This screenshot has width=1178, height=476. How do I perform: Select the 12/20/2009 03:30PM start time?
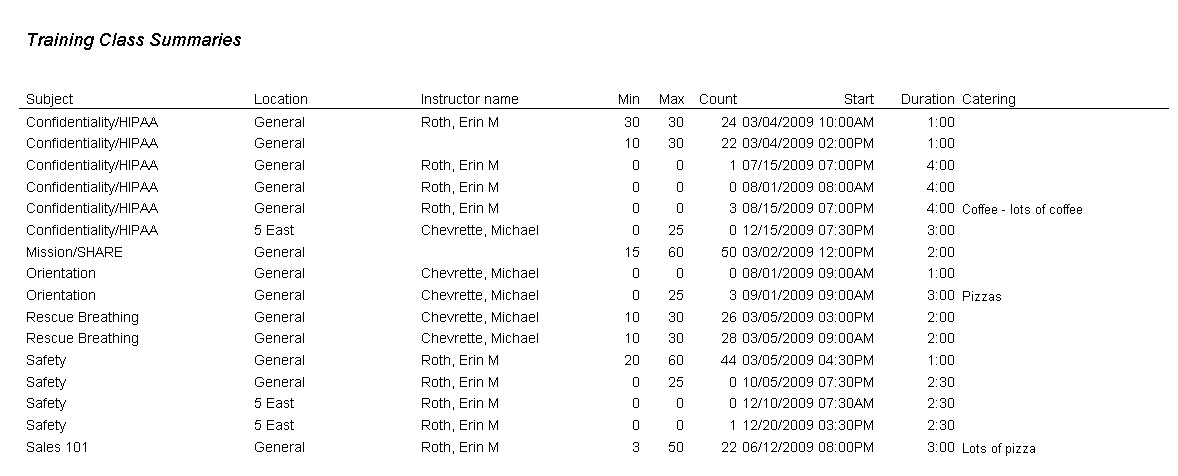(807, 425)
